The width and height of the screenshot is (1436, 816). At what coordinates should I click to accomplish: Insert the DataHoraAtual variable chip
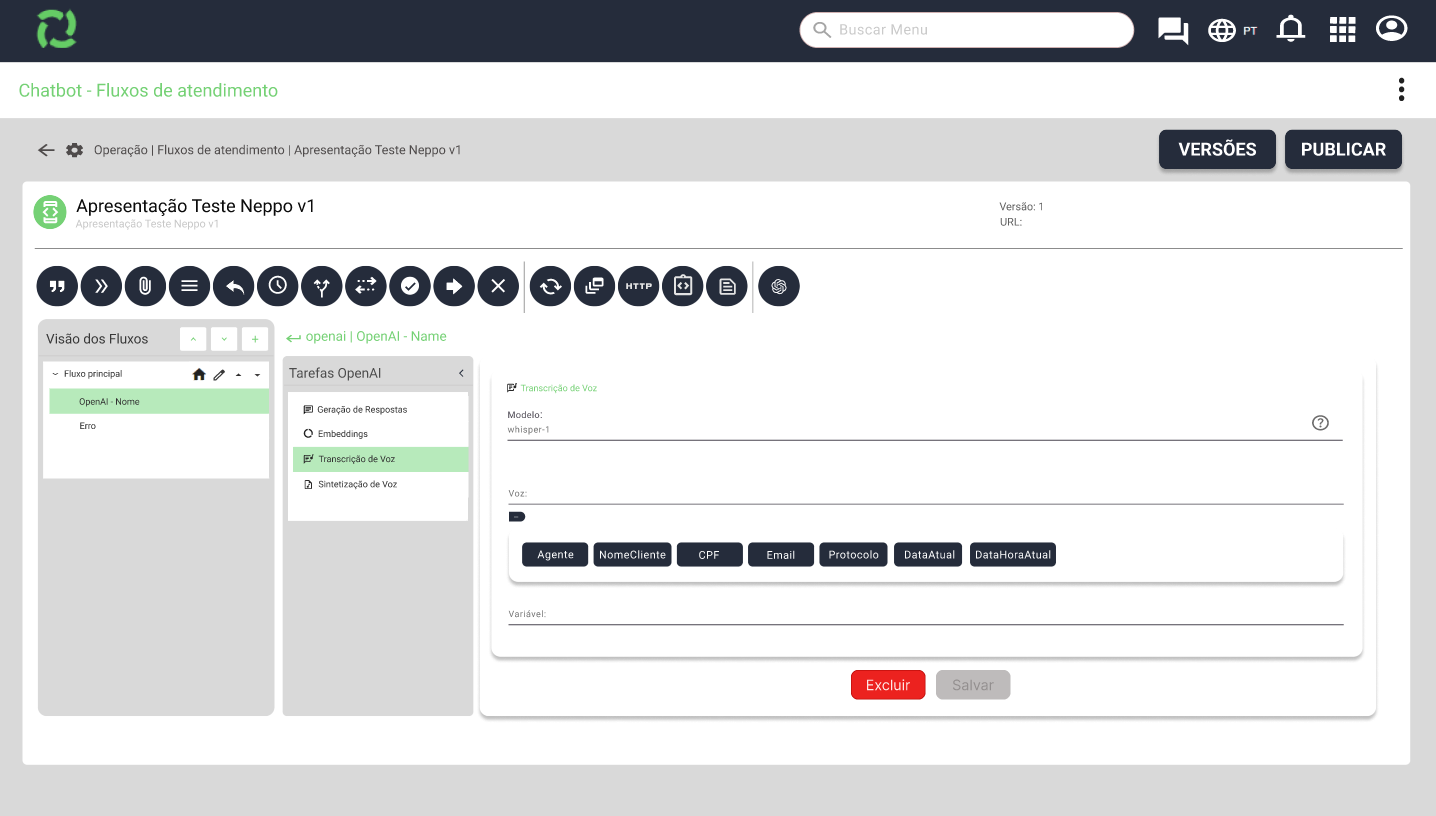pyautogui.click(x=1013, y=555)
